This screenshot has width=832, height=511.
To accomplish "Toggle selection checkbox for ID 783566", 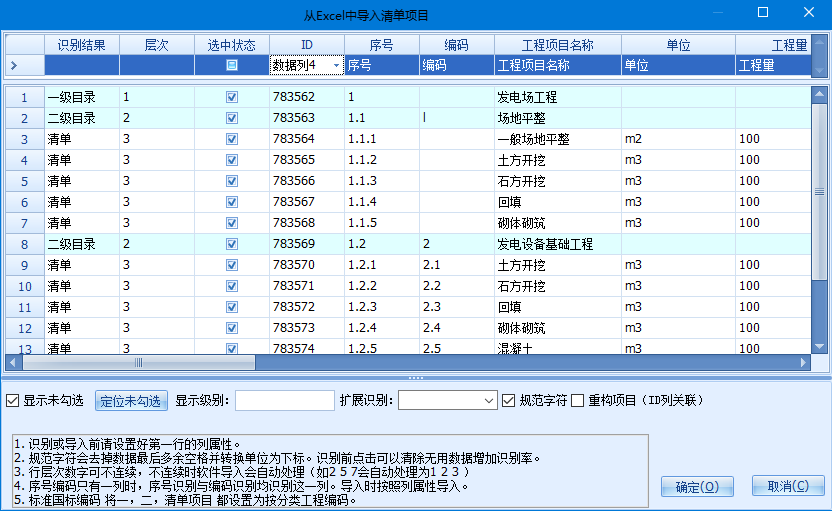I will click(x=232, y=181).
